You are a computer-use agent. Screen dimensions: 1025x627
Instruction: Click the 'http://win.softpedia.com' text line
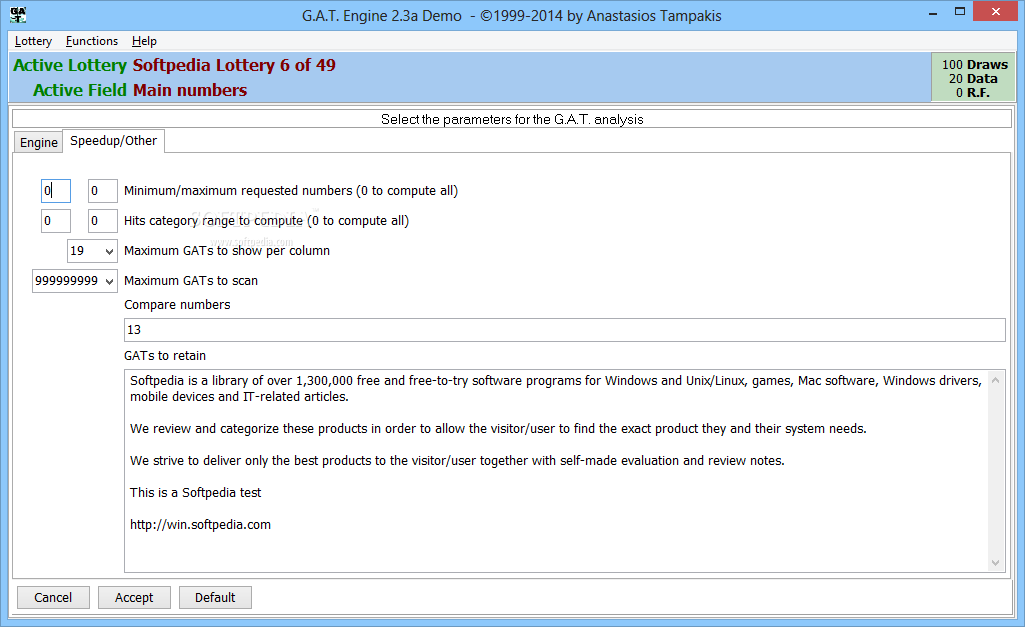point(200,524)
